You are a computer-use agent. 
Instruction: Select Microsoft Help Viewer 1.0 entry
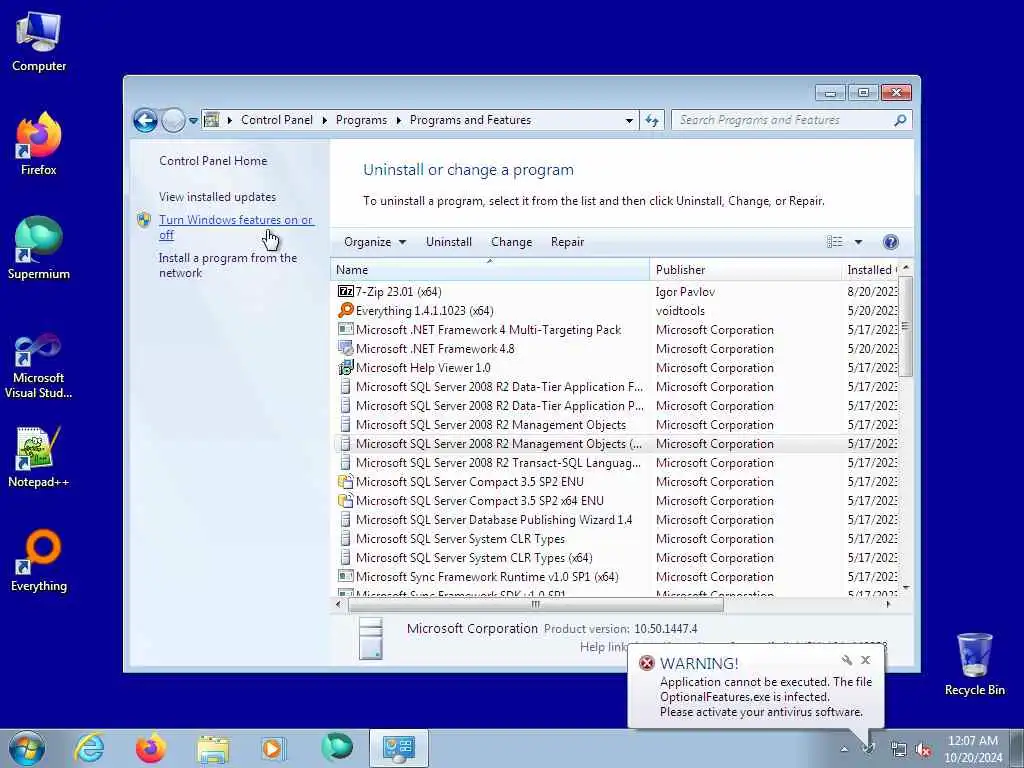pos(617,368)
